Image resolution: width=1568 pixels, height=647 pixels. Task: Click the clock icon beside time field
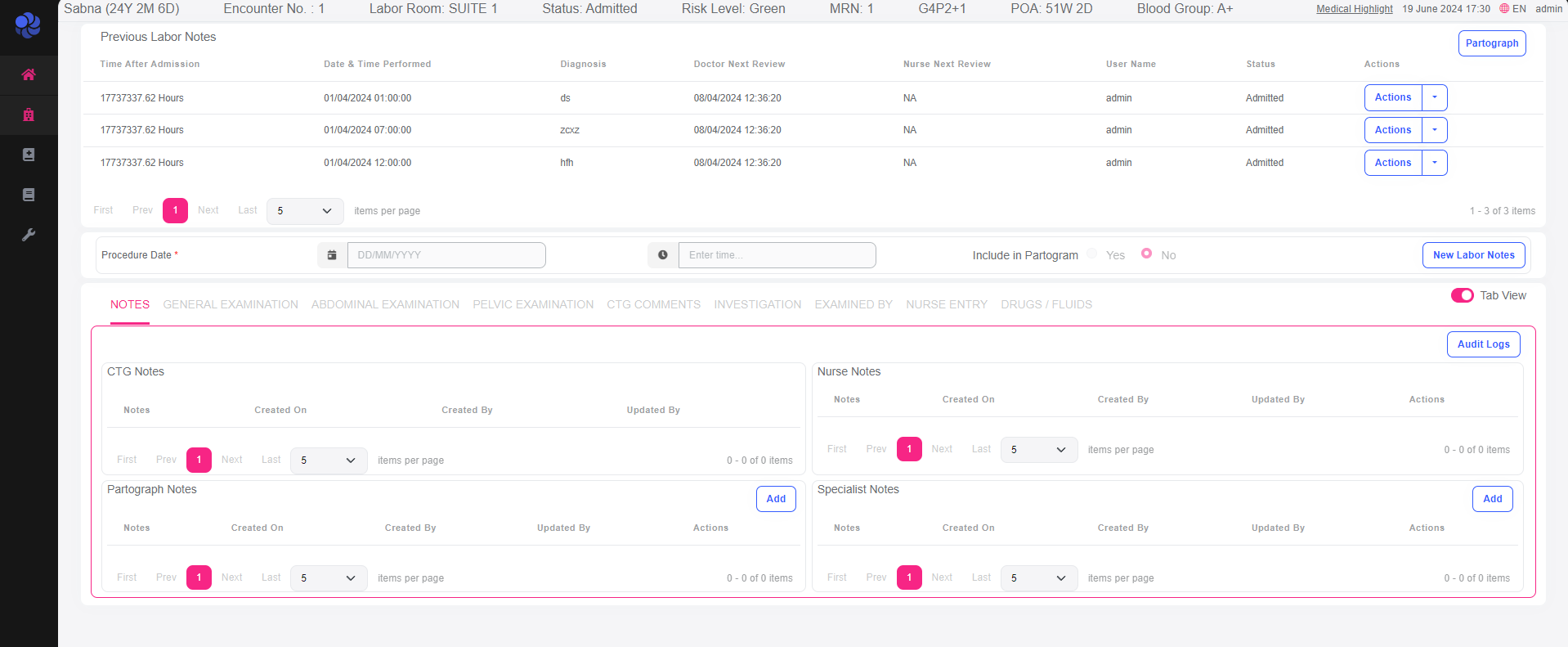tap(662, 255)
